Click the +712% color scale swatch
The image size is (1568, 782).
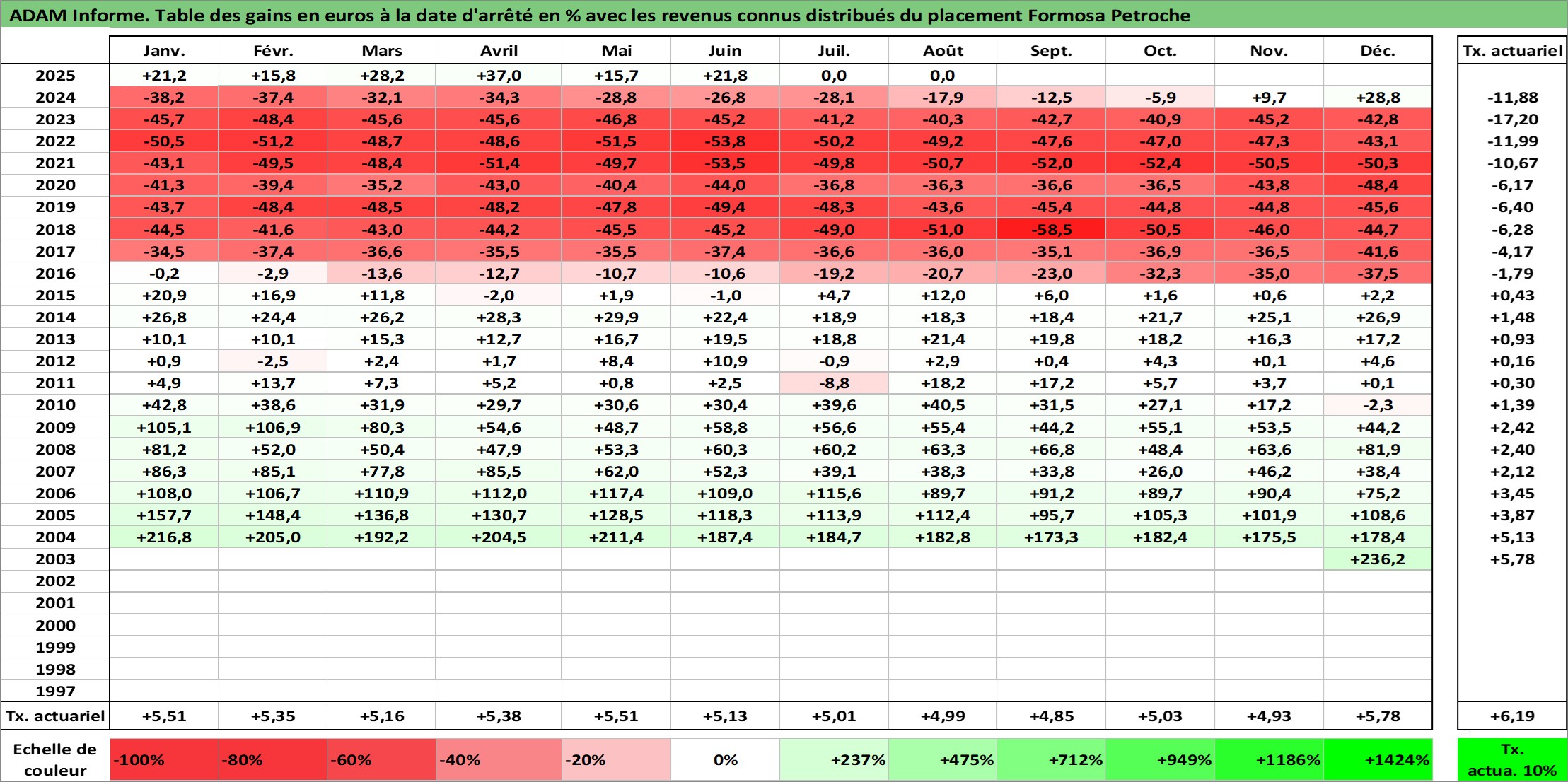click(1051, 760)
